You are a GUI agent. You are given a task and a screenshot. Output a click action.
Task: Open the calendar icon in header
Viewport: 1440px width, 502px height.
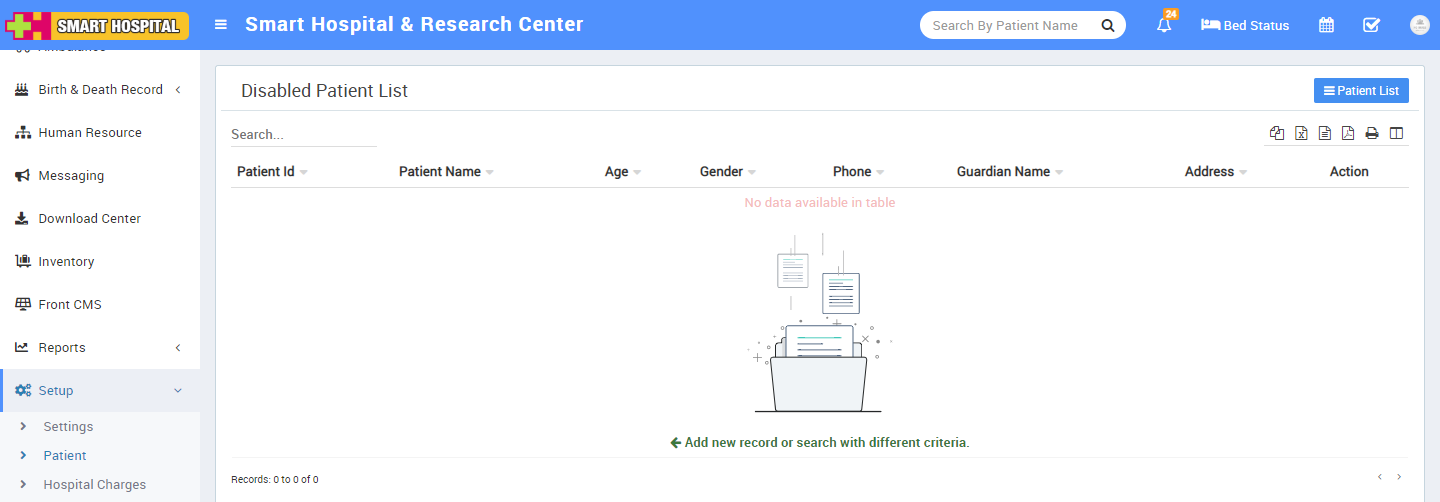point(1326,26)
